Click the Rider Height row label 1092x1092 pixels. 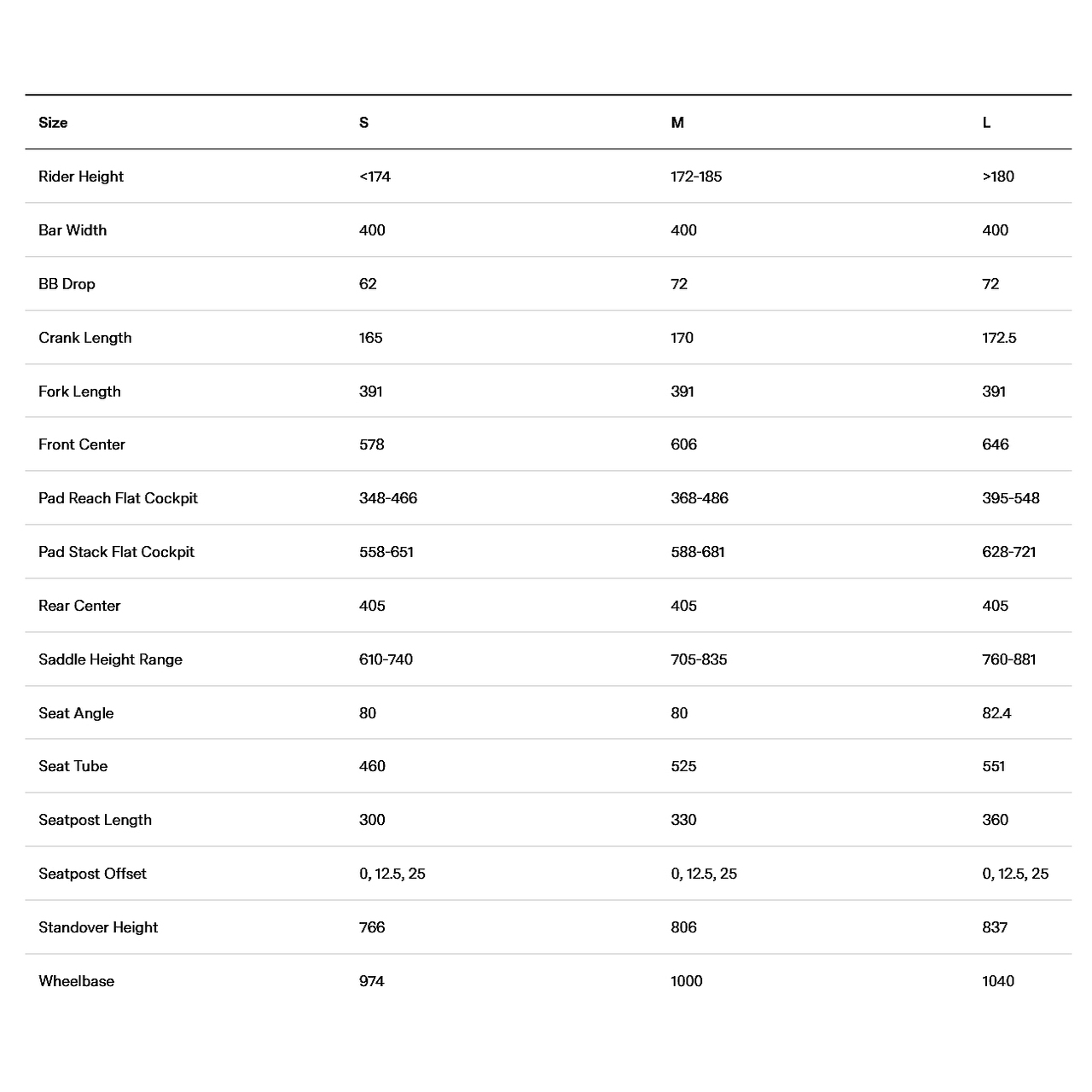tap(81, 177)
